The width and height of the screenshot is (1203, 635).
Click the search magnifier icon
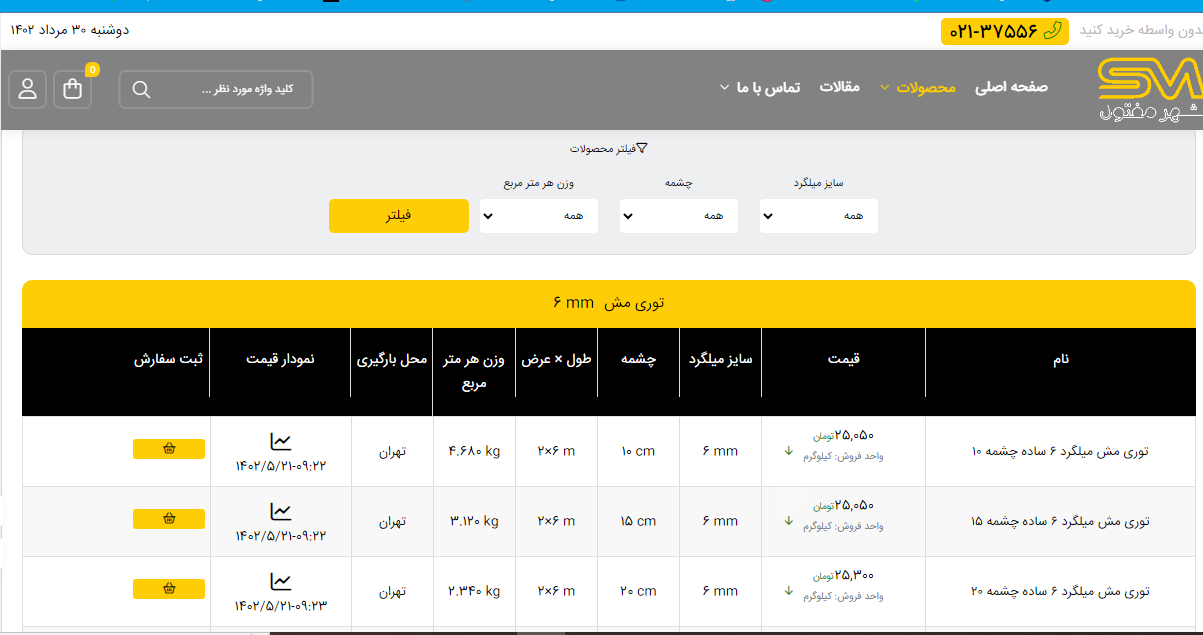coord(141,90)
